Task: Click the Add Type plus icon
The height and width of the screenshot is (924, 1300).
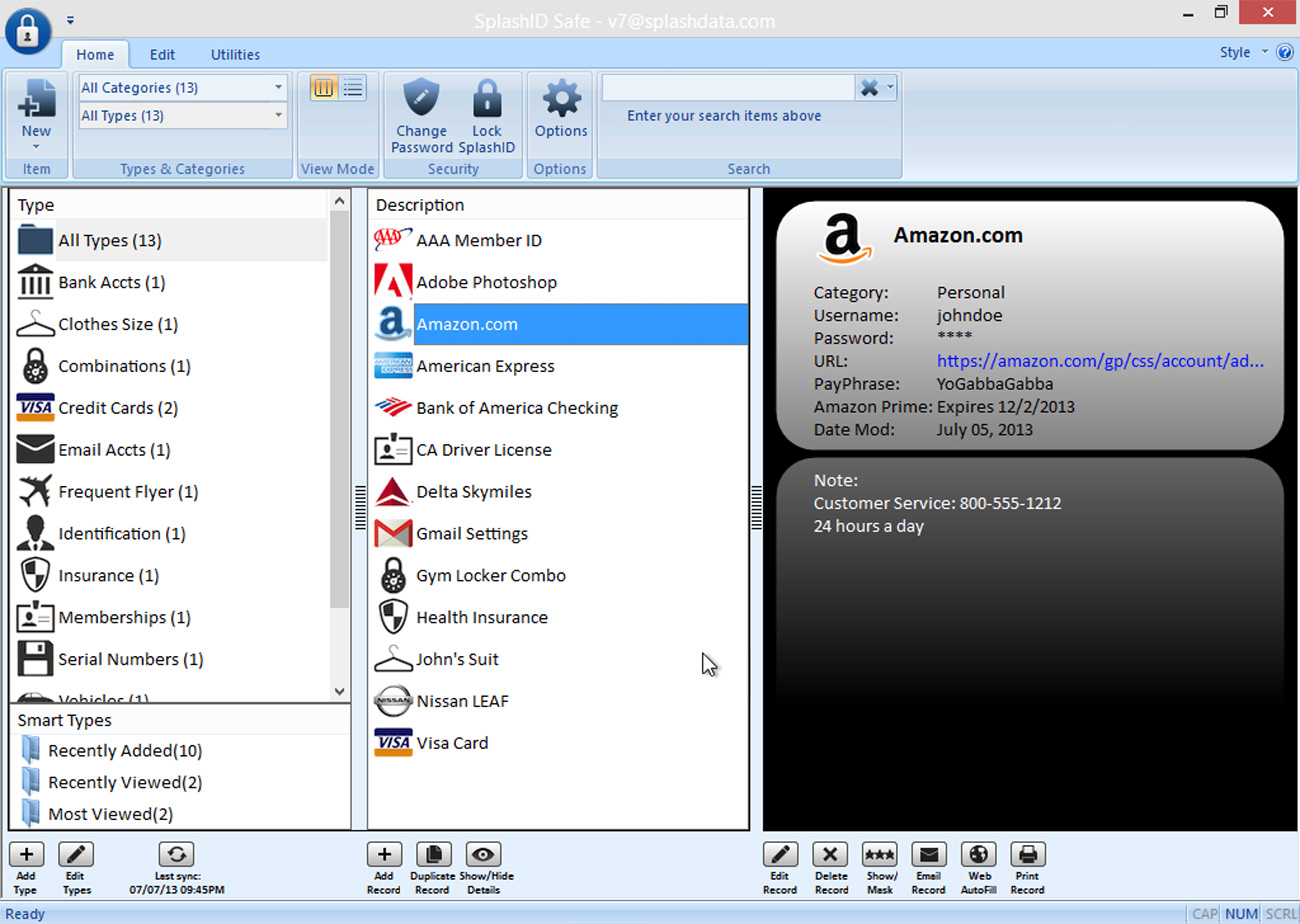Action: tap(26, 854)
